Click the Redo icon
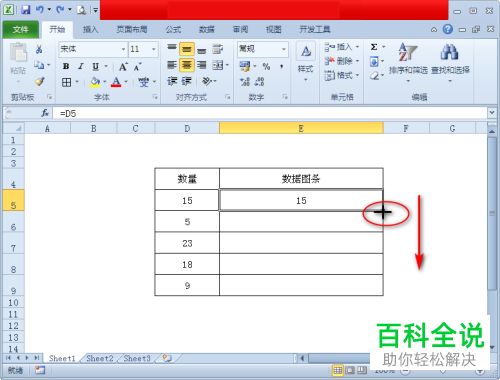 60,10
